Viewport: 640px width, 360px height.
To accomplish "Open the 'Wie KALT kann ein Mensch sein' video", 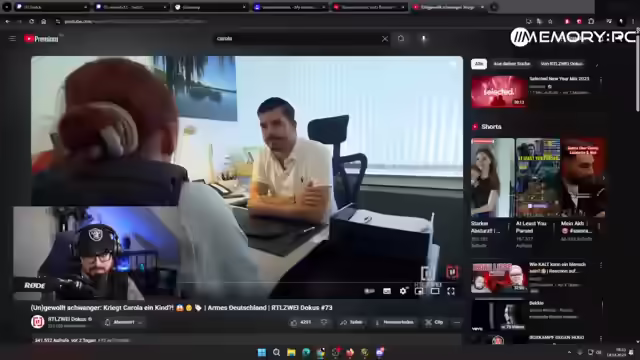I will tap(499, 278).
